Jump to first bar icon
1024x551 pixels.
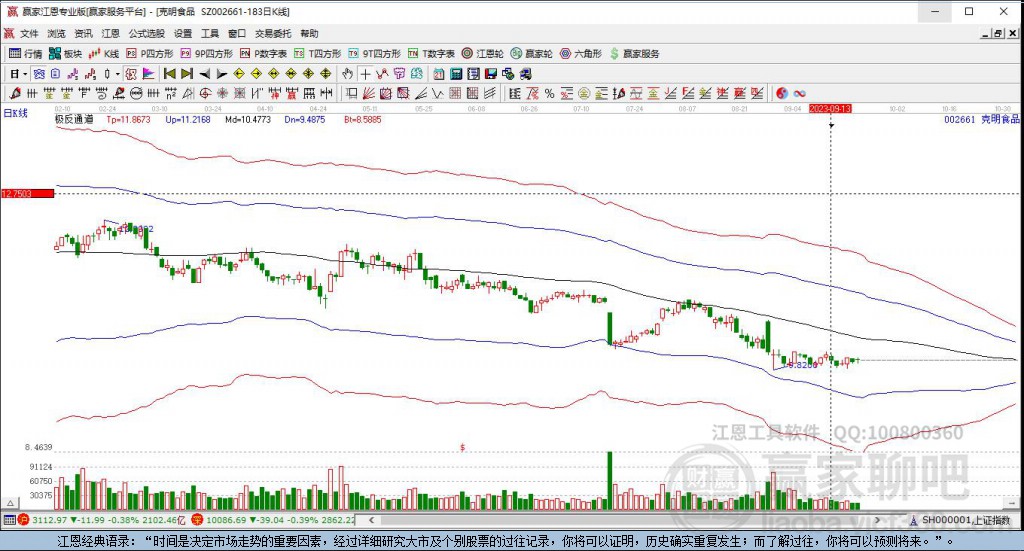pos(170,74)
